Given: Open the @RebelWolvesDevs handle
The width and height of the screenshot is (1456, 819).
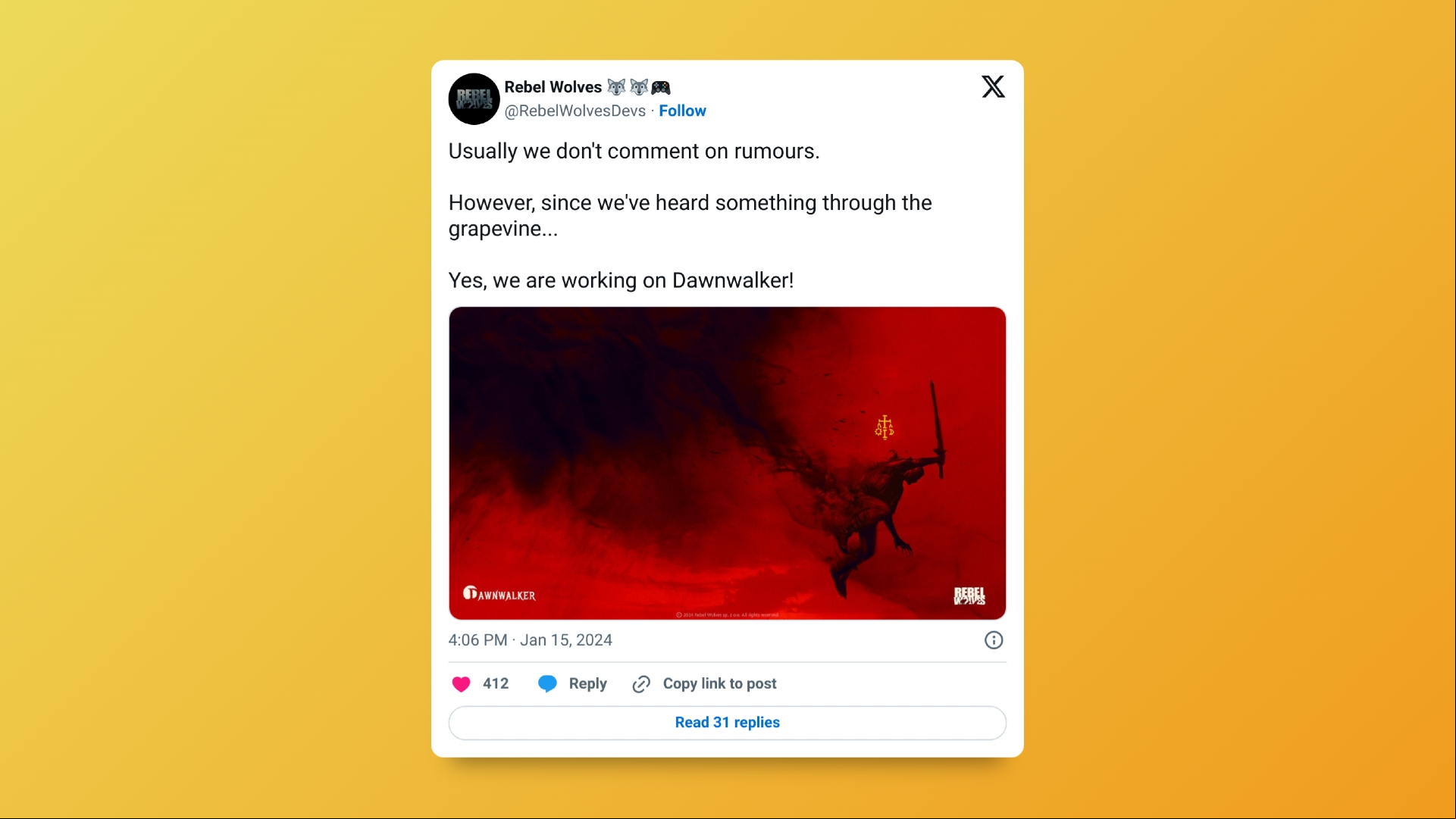Looking at the screenshot, I should pyautogui.click(x=575, y=111).
